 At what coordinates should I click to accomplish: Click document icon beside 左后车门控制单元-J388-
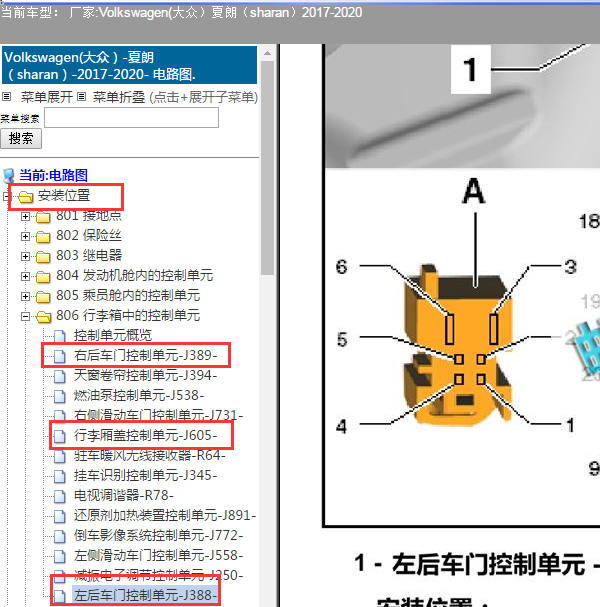(x=59, y=596)
